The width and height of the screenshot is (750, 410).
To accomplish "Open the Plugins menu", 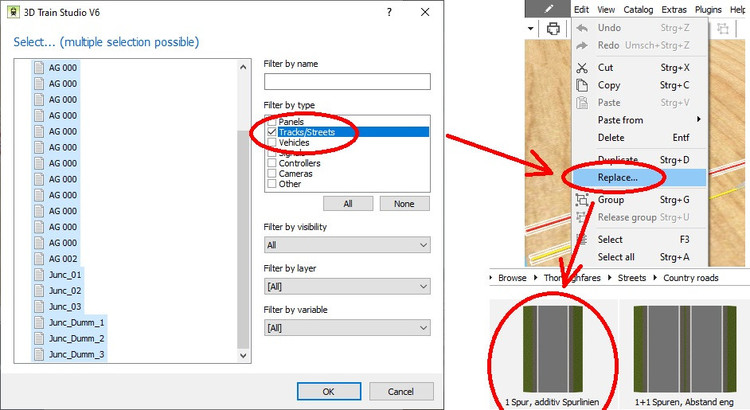I will coord(708,10).
